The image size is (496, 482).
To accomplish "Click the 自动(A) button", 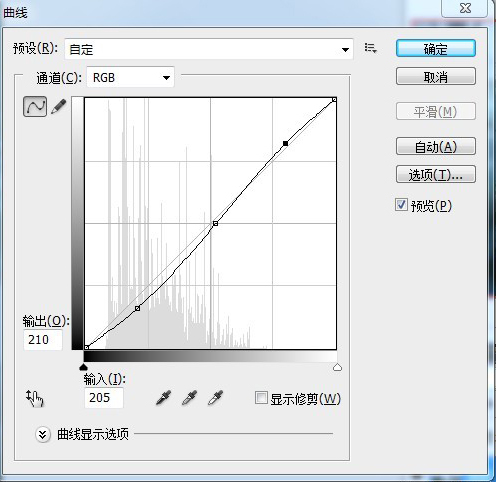I will click(x=436, y=146).
